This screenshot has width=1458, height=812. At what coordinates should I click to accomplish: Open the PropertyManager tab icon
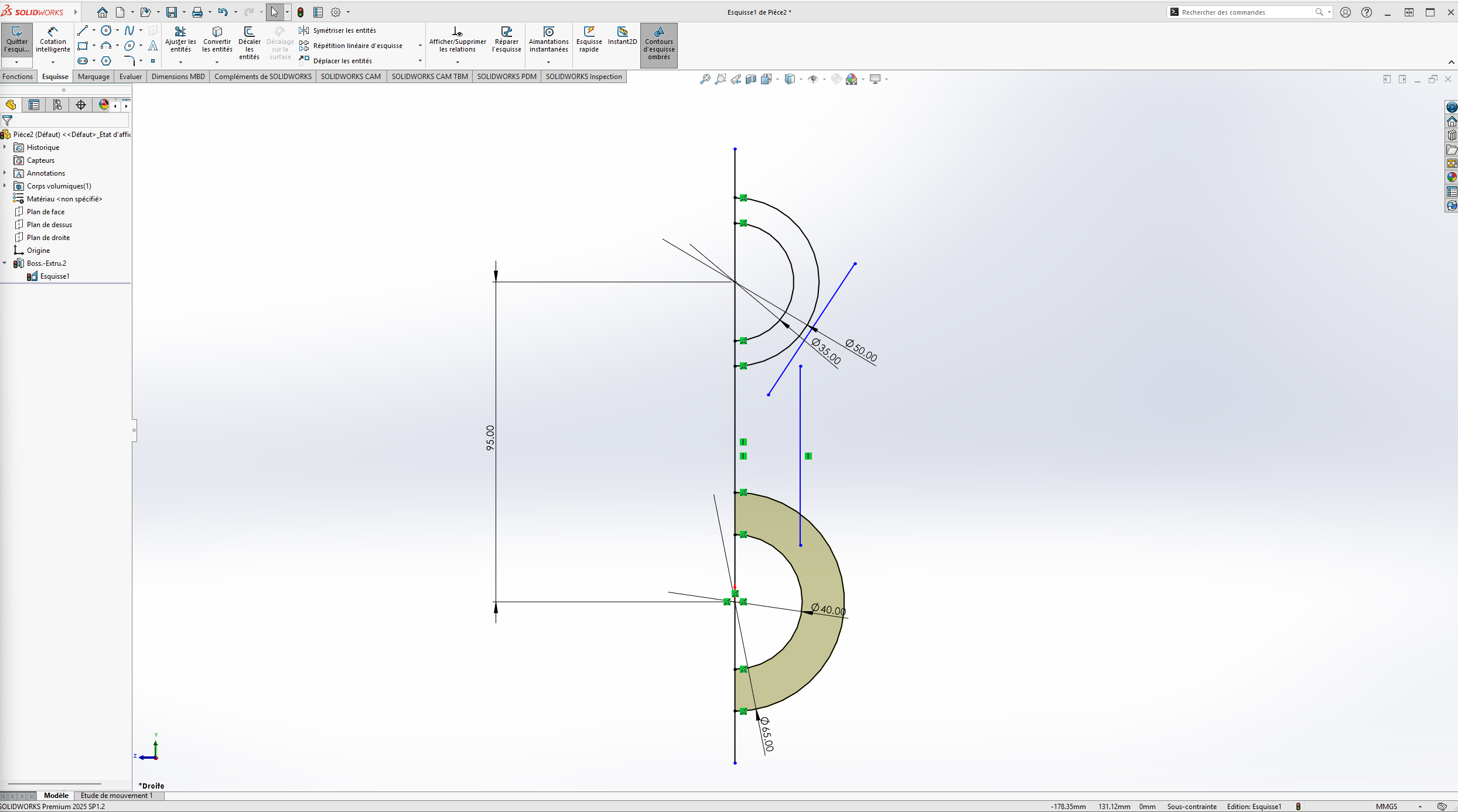coord(34,105)
